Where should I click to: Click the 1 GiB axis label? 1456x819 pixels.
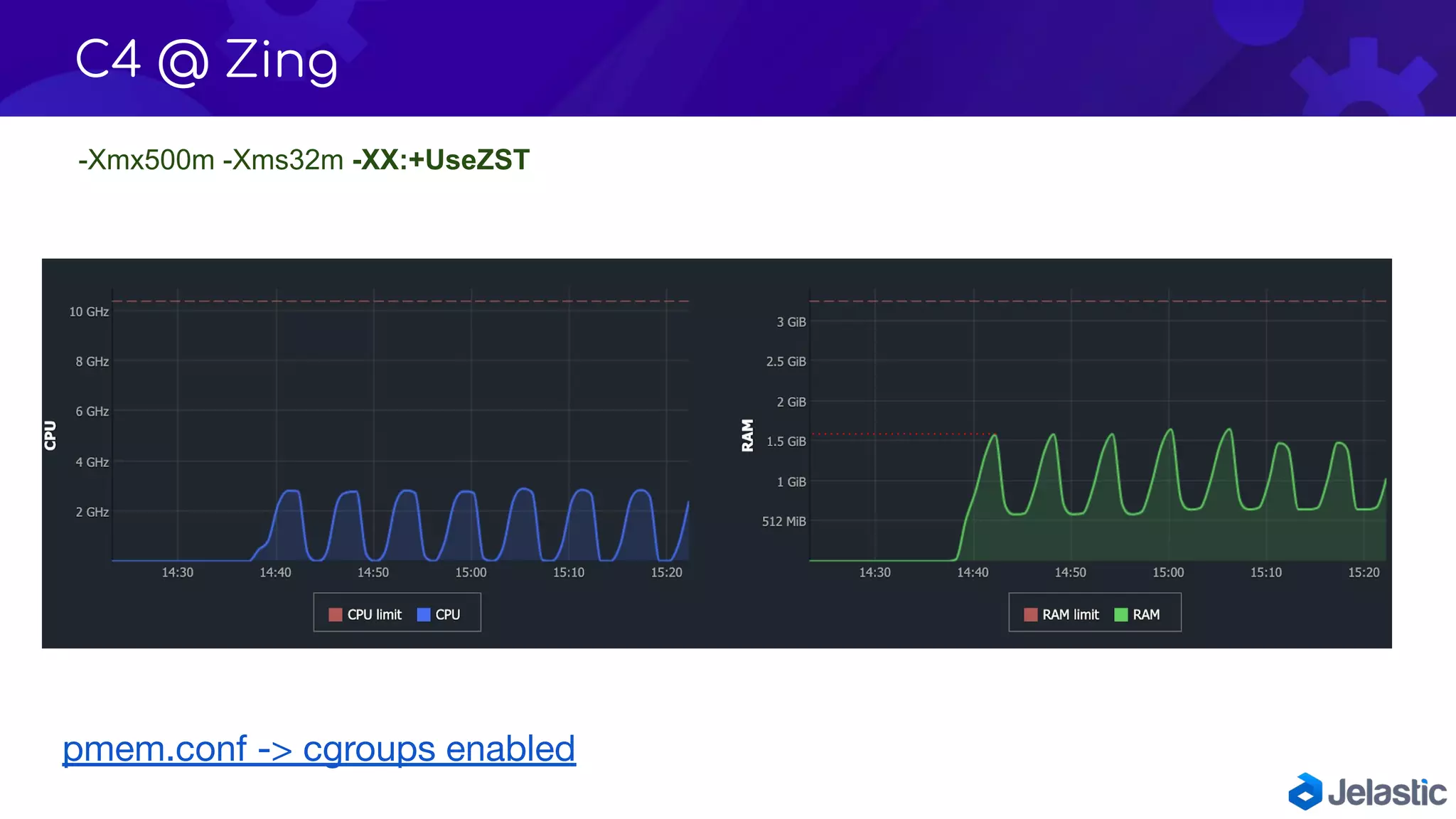pyautogui.click(x=791, y=482)
